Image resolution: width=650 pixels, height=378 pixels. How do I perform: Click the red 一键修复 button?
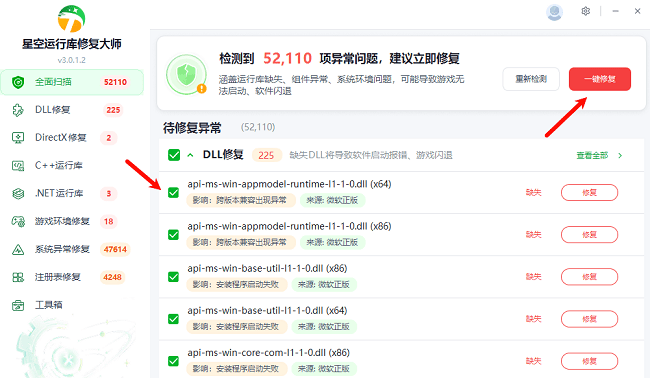coord(600,79)
